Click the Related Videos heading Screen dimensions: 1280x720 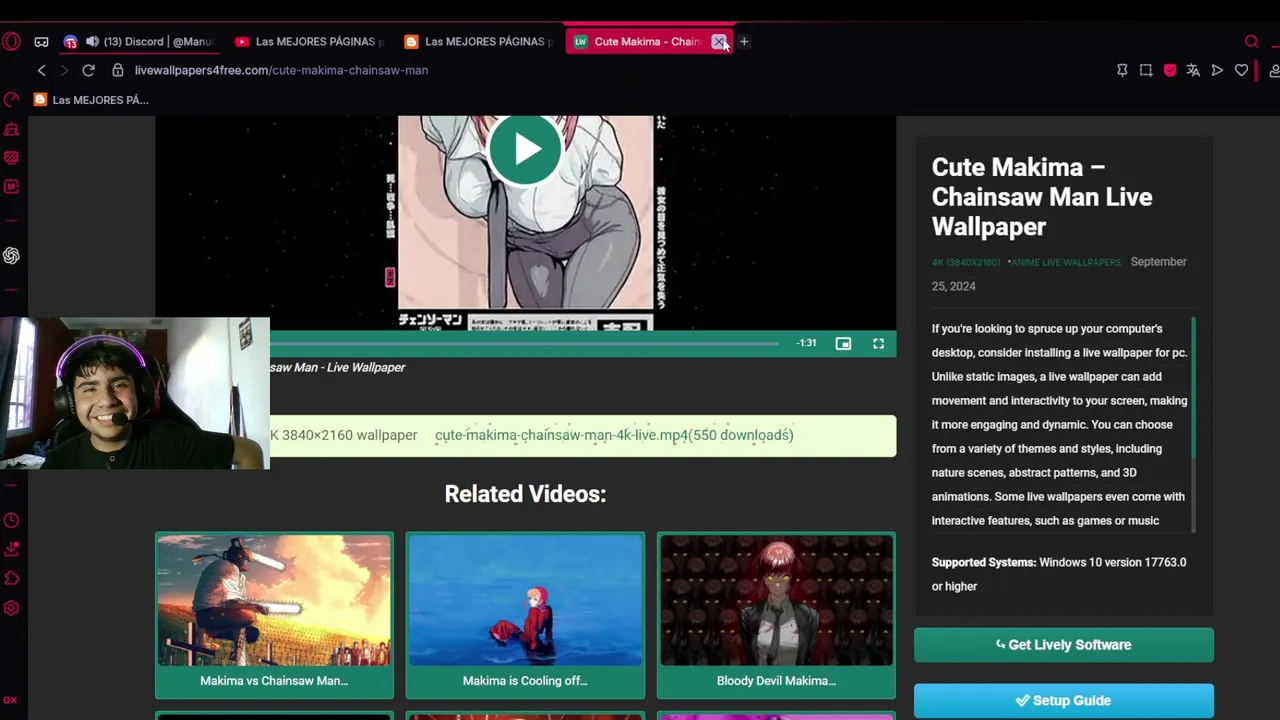525,494
